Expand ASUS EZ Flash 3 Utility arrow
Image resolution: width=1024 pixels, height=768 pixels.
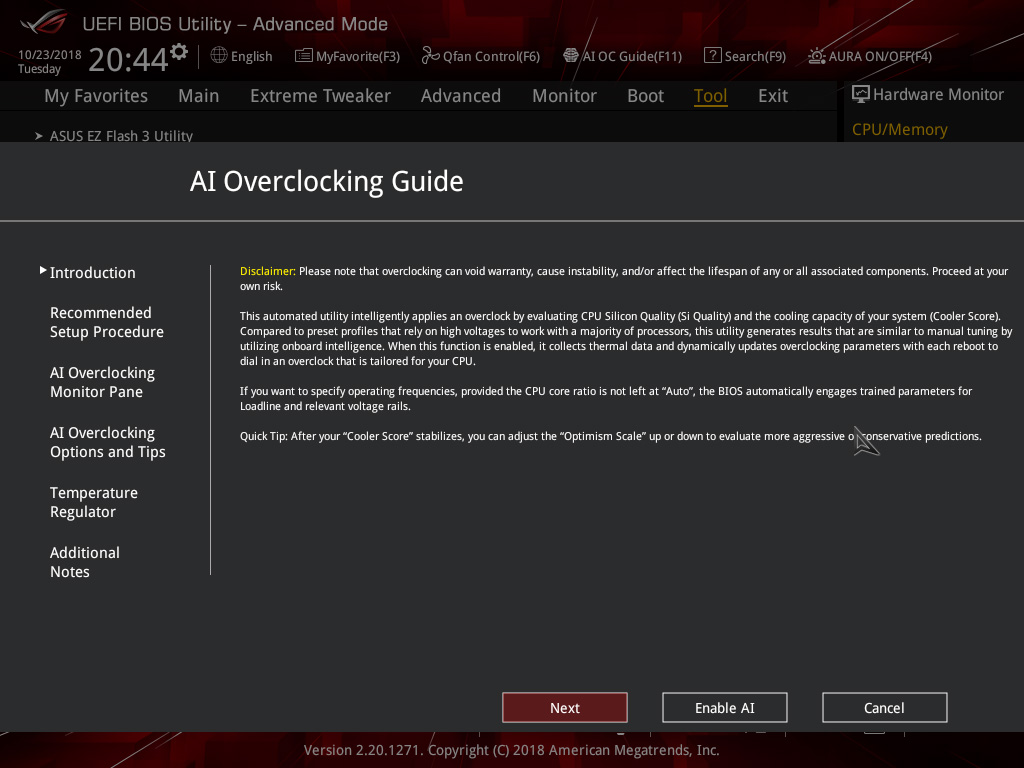(39, 136)
